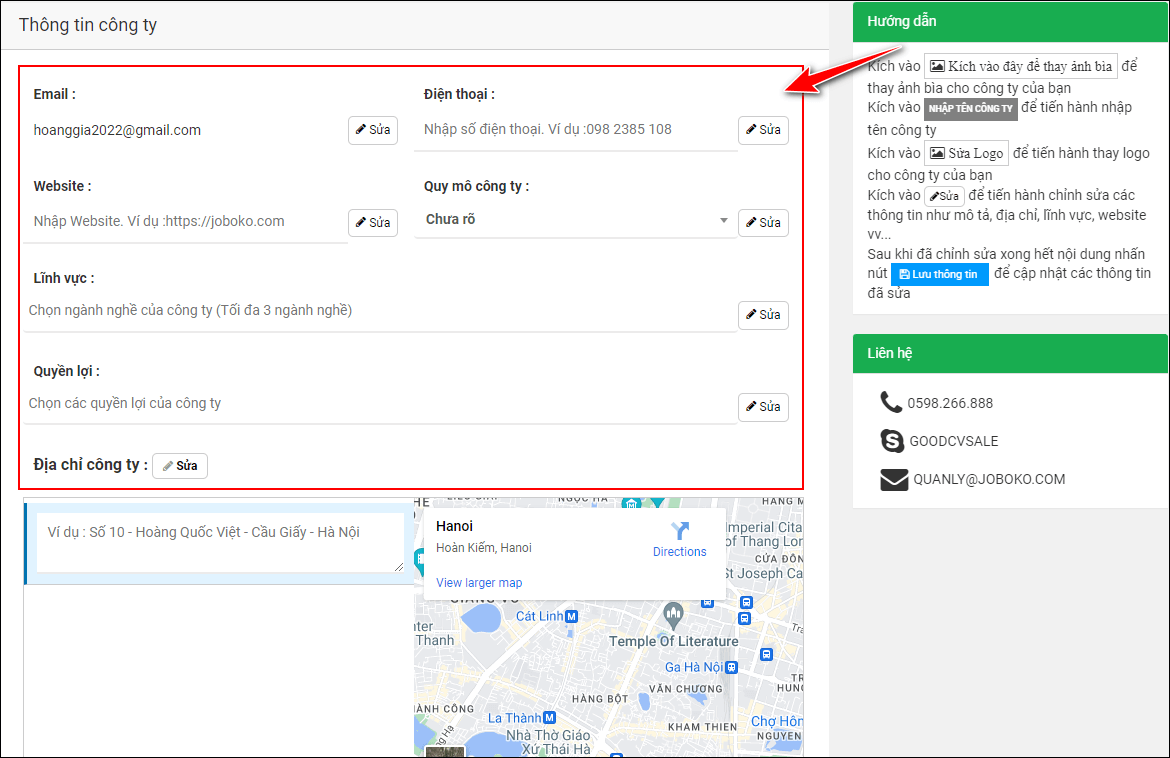The image size is (1170, 758).
Task: Click the Lưu thông tin button in guide
Action: pos(939,274)
